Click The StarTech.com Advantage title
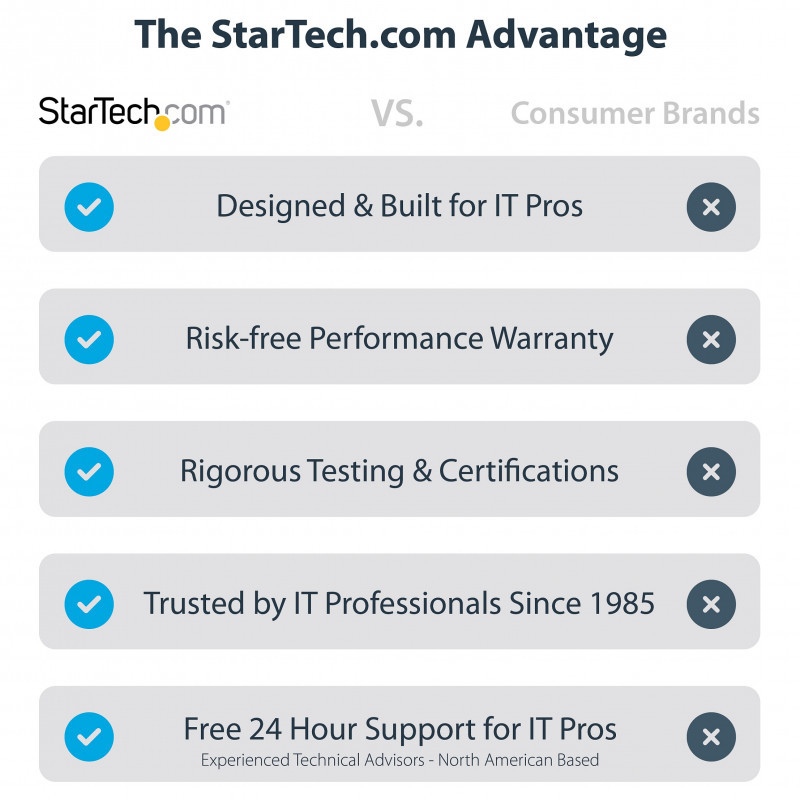Image resolution: width=800 pixels, height=800 pixels. coord(400,35)
